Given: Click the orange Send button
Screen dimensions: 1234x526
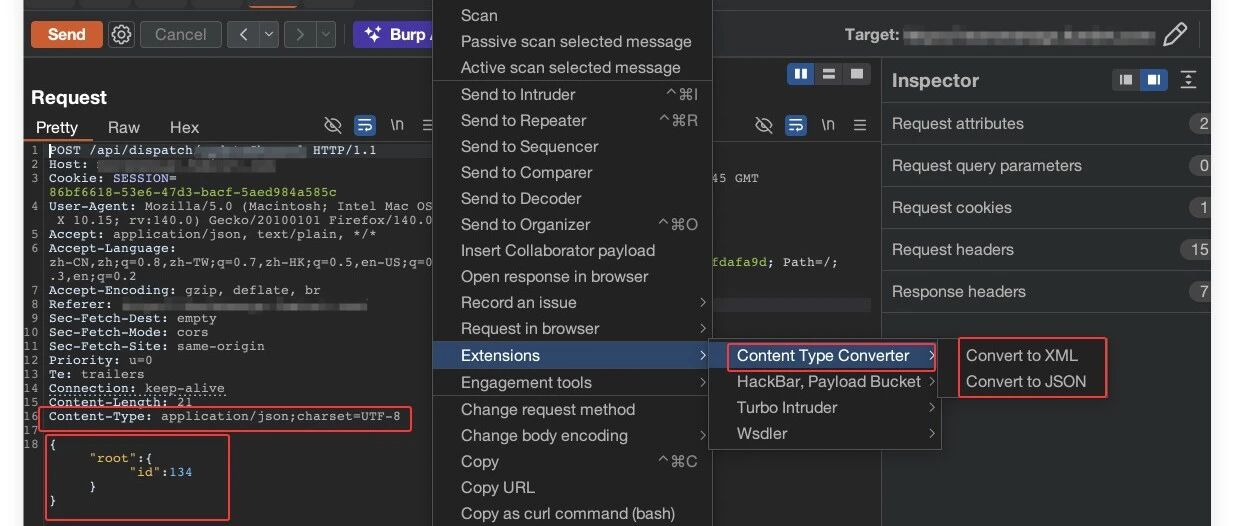Looking at the screenshot, I should pos(67,34).
